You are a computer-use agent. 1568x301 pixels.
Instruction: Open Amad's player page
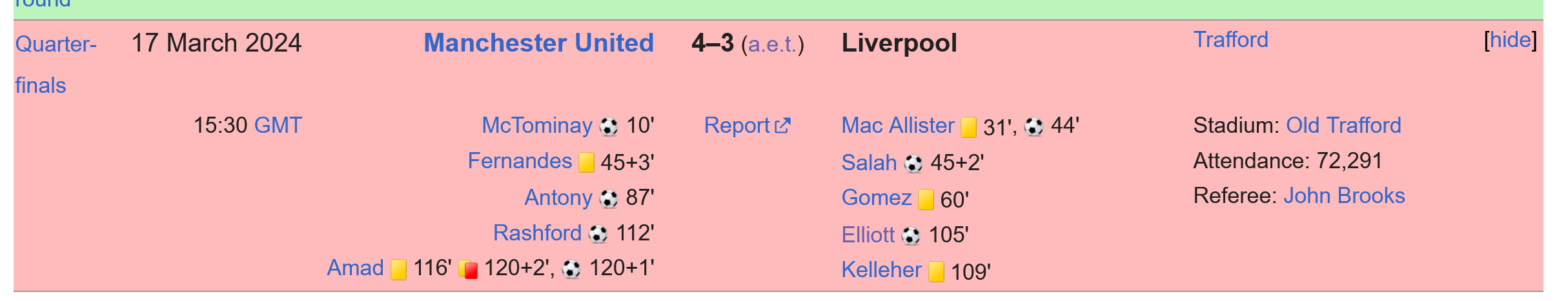tap(355, 267)
